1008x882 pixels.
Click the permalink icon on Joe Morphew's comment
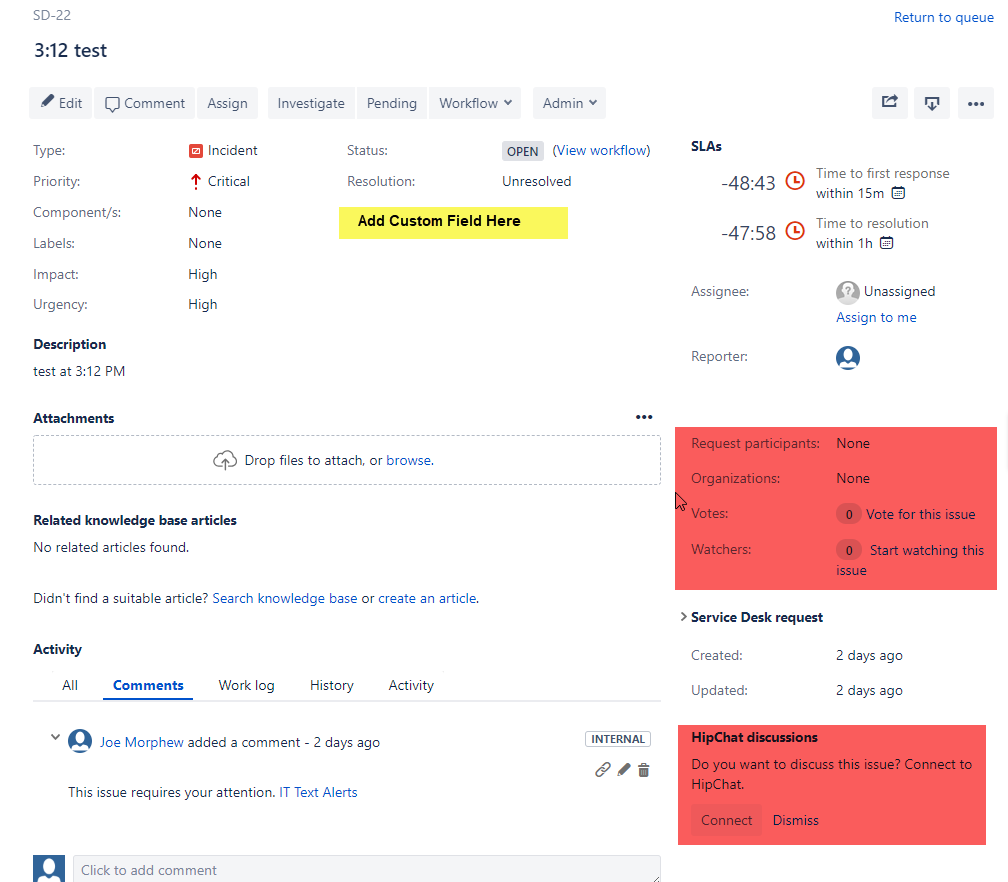[602, 769]
